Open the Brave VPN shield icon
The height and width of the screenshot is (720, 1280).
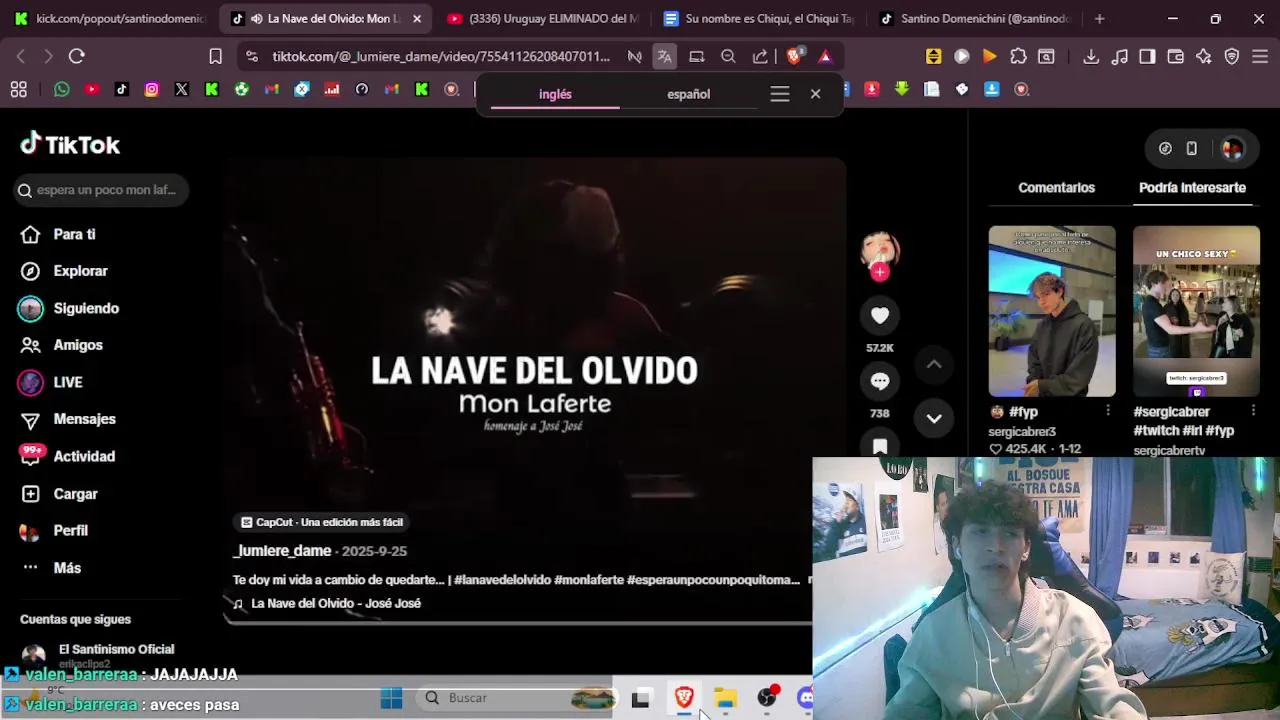1232,56
